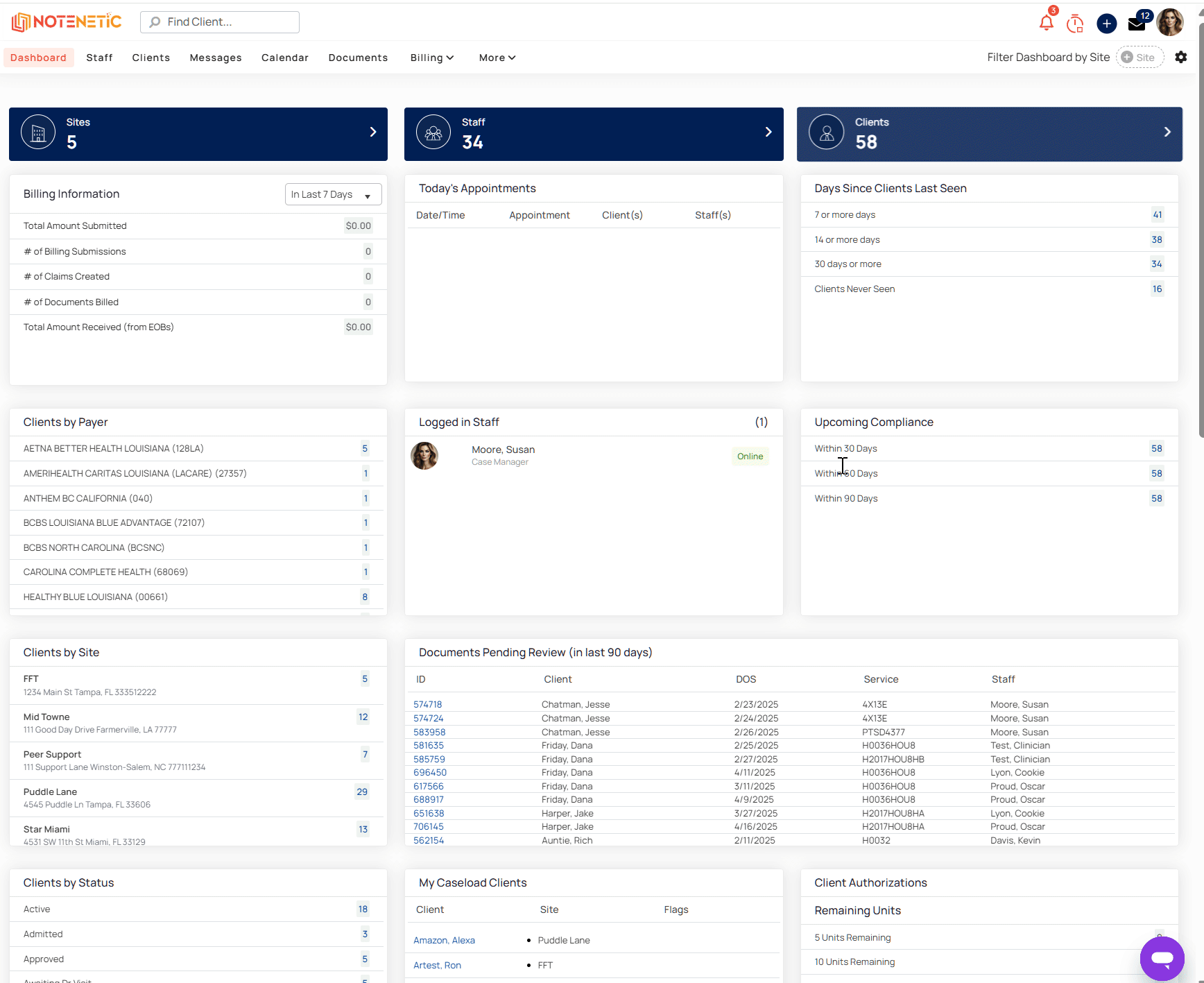
Task: Open the user profile avatar
Action: pos(1171,23)
